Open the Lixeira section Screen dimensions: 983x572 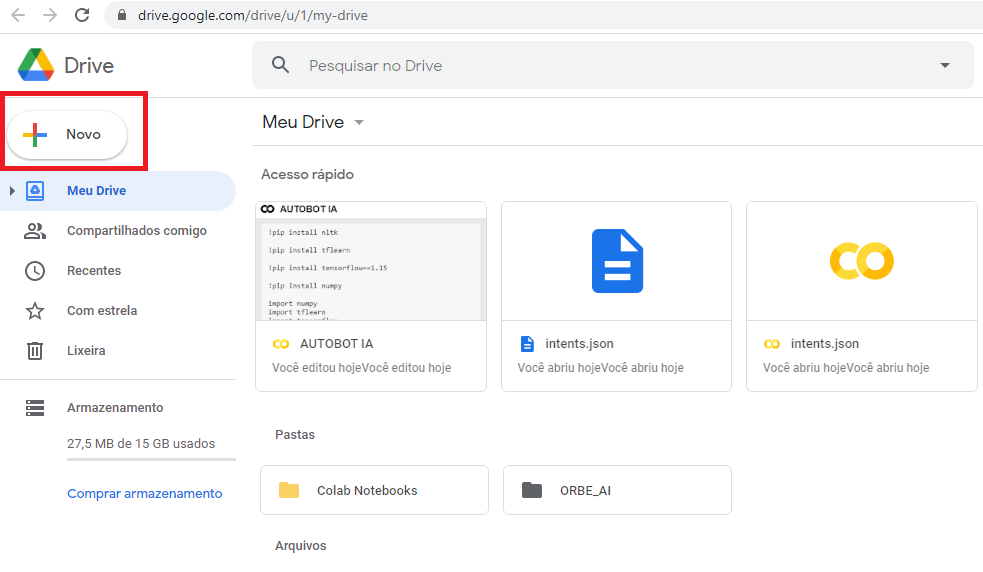pyautogui.click(x=118, y=351)
